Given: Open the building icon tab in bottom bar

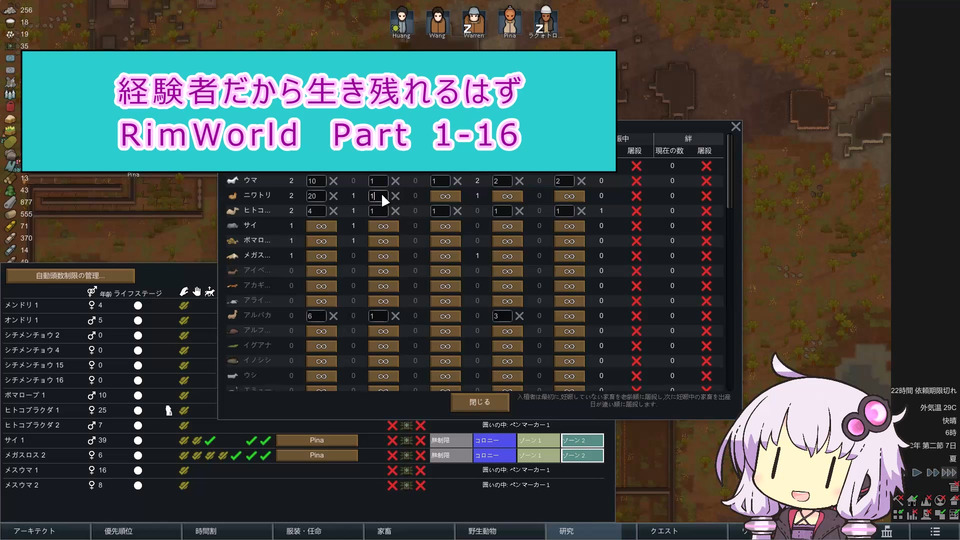Looking at the screenshot, I should (887, 531).
